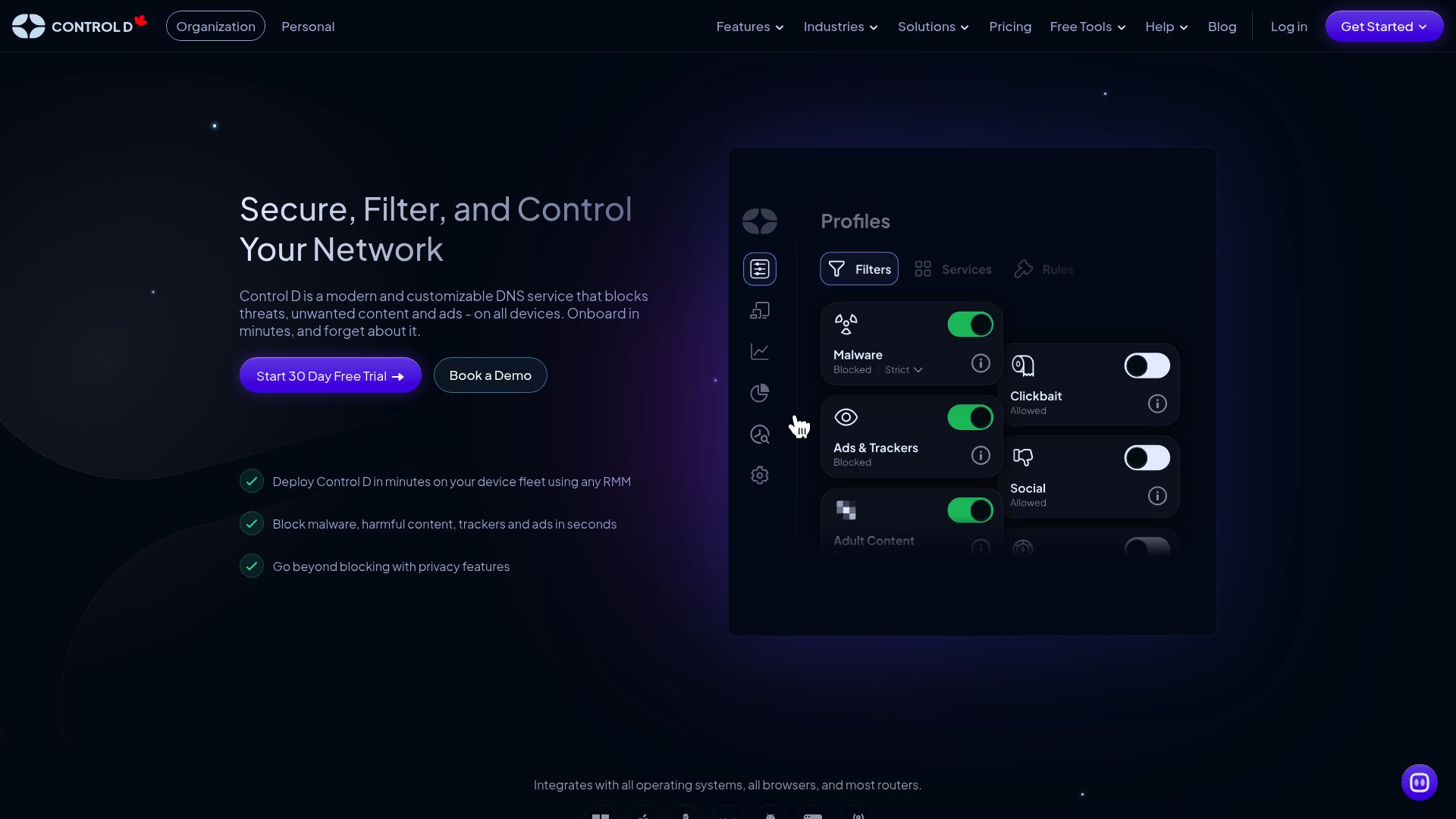
Task: Click the Control D logo atop mockup sidebar
Action: (760, 221)
